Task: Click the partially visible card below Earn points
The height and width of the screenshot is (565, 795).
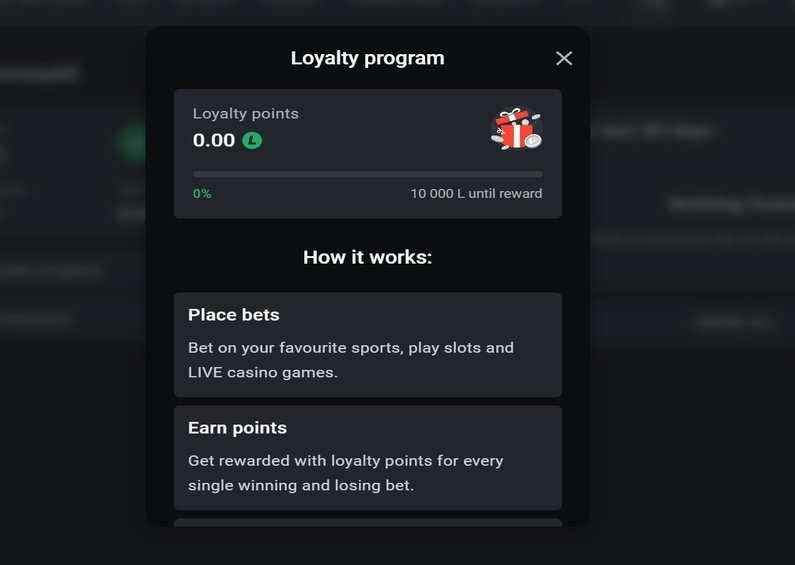Action: pos(368,522)
